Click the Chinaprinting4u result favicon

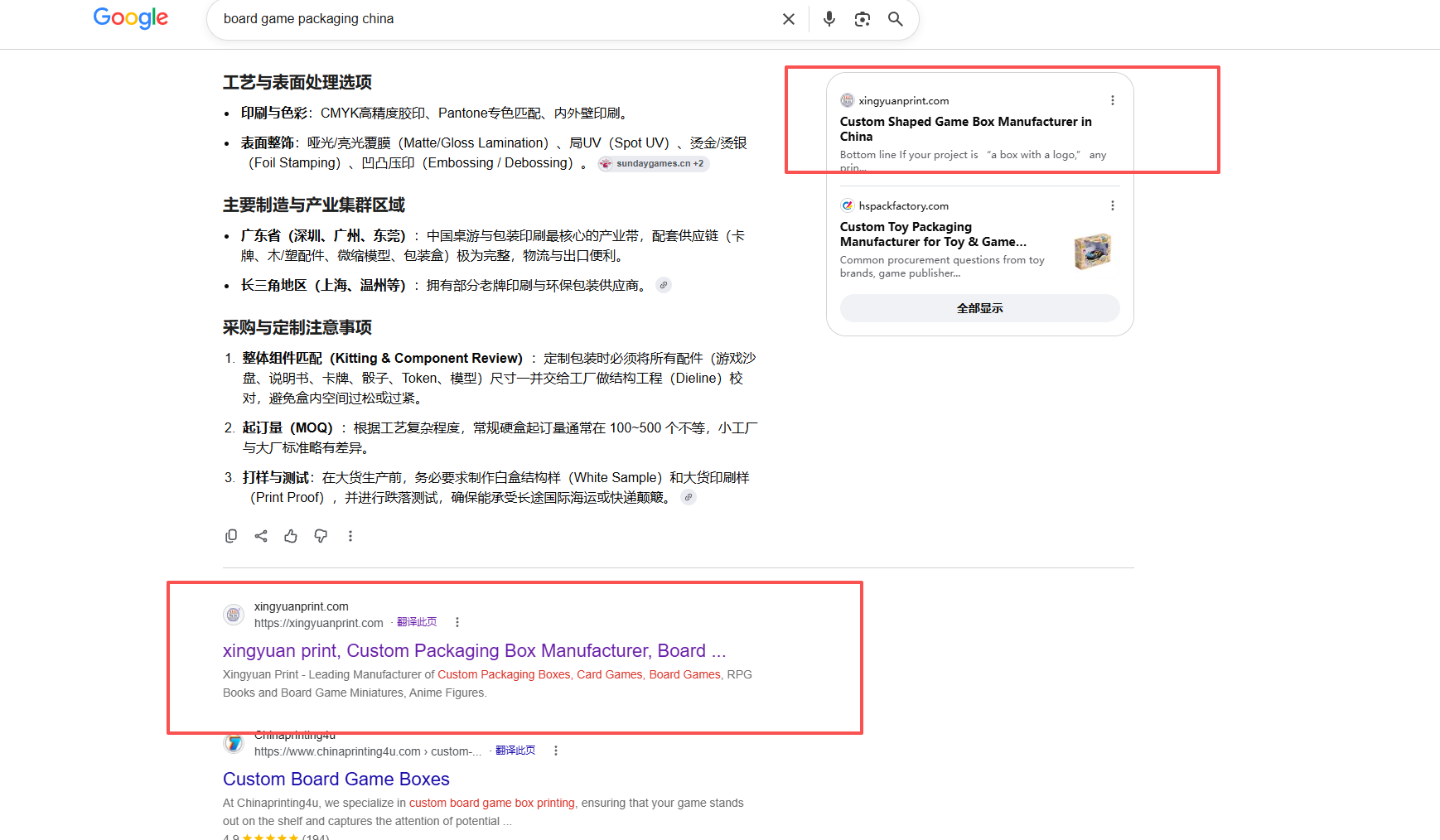234,743
